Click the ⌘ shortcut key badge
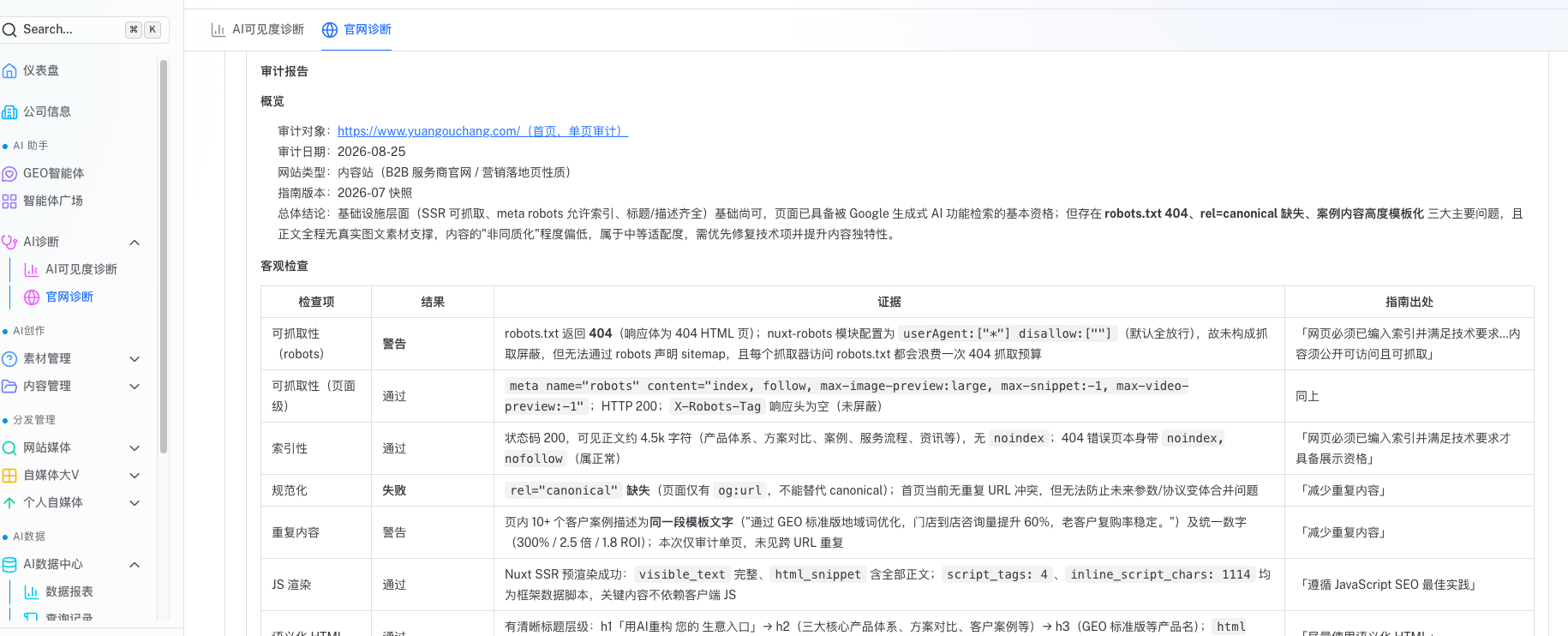 coord(134,29)
